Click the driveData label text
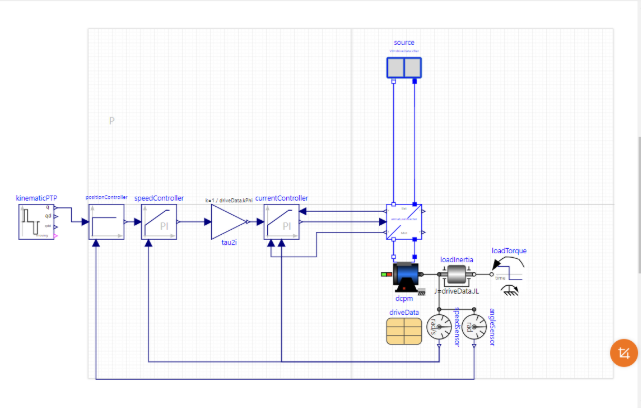 click(404, 312)
